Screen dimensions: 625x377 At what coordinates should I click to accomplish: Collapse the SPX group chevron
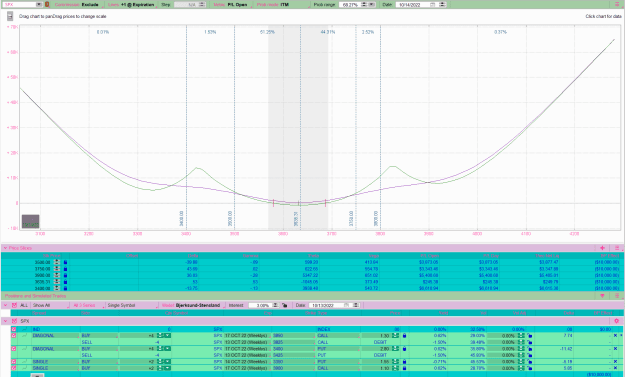(5, 321)
